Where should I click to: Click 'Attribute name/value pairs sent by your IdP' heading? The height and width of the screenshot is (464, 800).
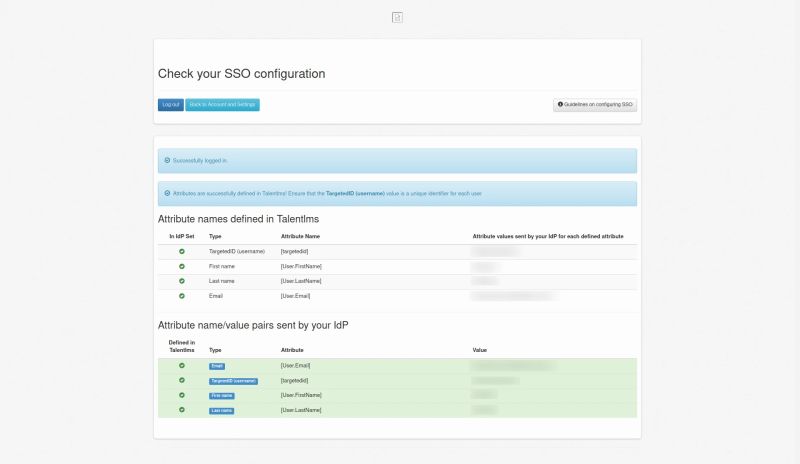coord(253,325)
